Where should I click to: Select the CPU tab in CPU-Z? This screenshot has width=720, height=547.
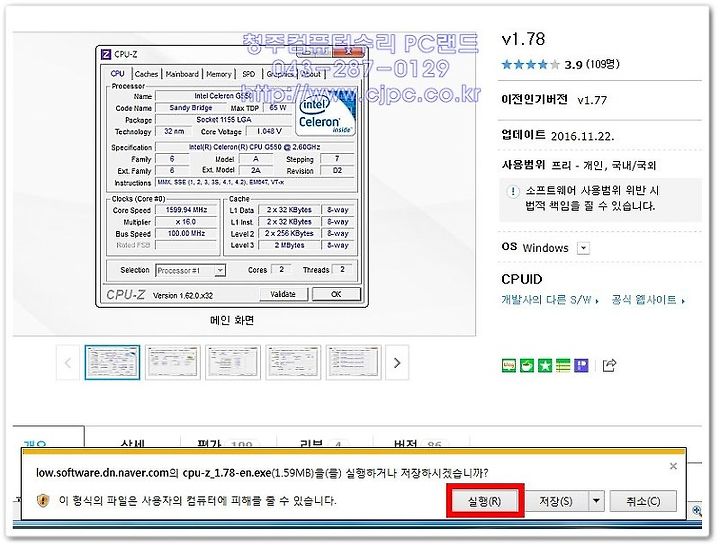[x=118, y=73]
